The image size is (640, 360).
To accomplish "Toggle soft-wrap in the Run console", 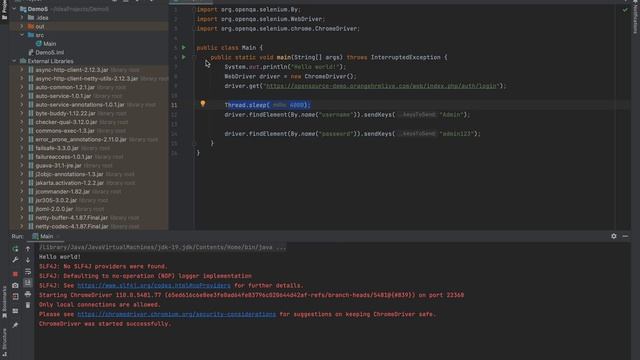I will pyautogui.click(x=28, y=271).
